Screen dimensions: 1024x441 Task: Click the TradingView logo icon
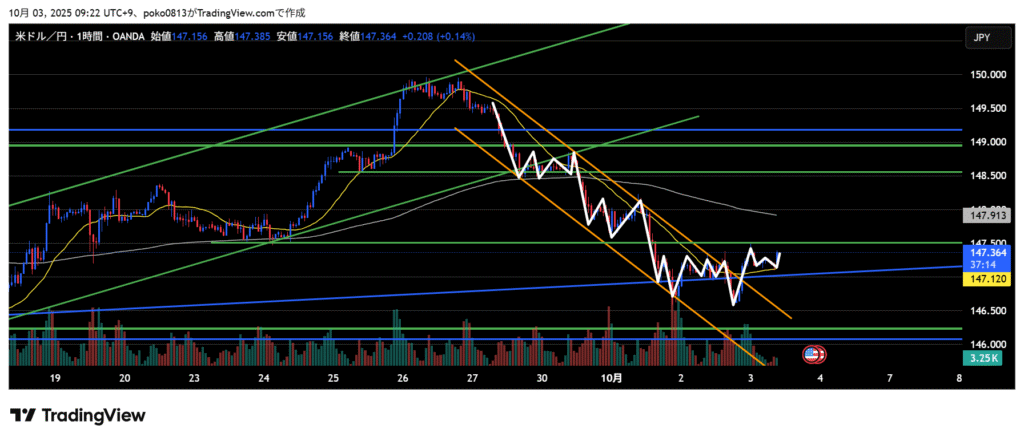(x=22, y=415)
